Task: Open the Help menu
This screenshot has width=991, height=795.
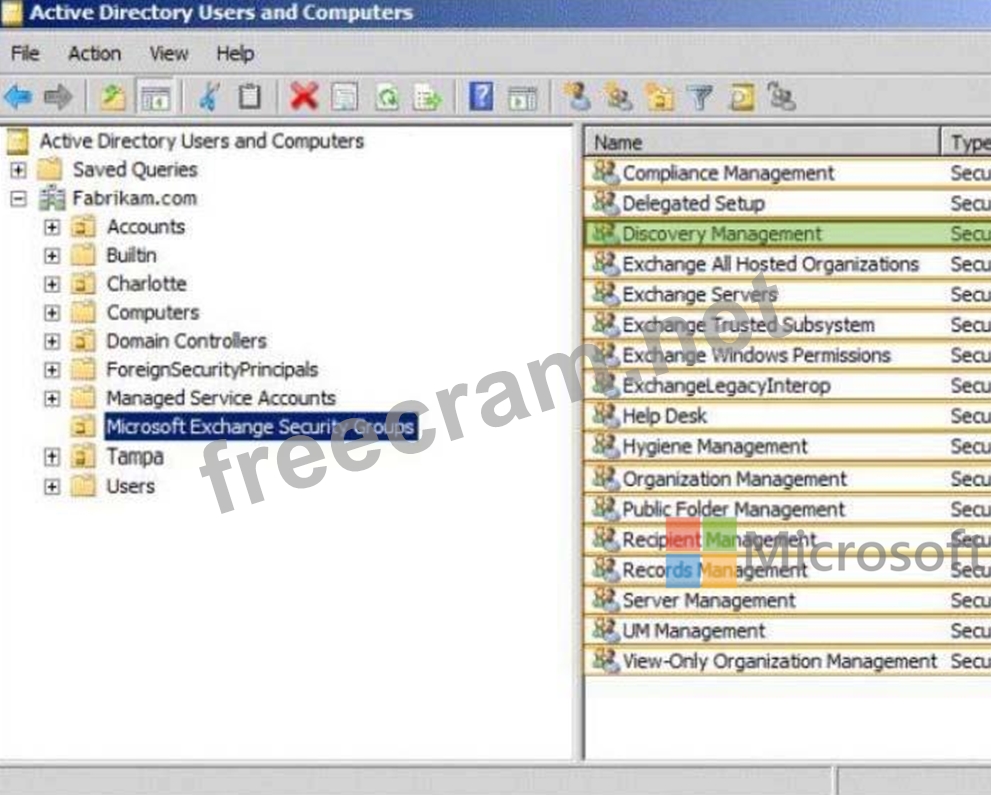Action: coord(235,54)
